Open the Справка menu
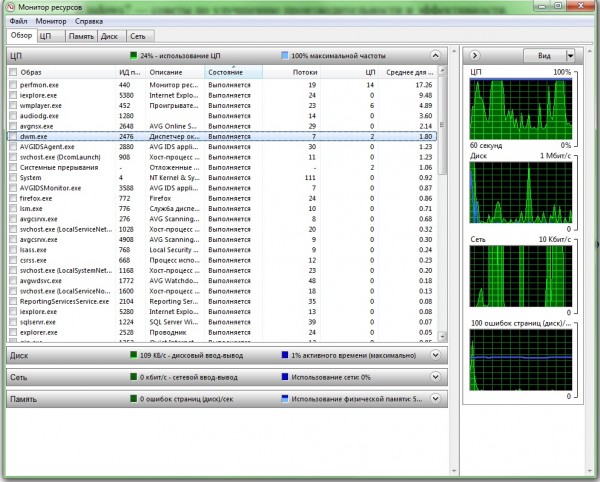The image size is (600, 482). click(89, 21)
